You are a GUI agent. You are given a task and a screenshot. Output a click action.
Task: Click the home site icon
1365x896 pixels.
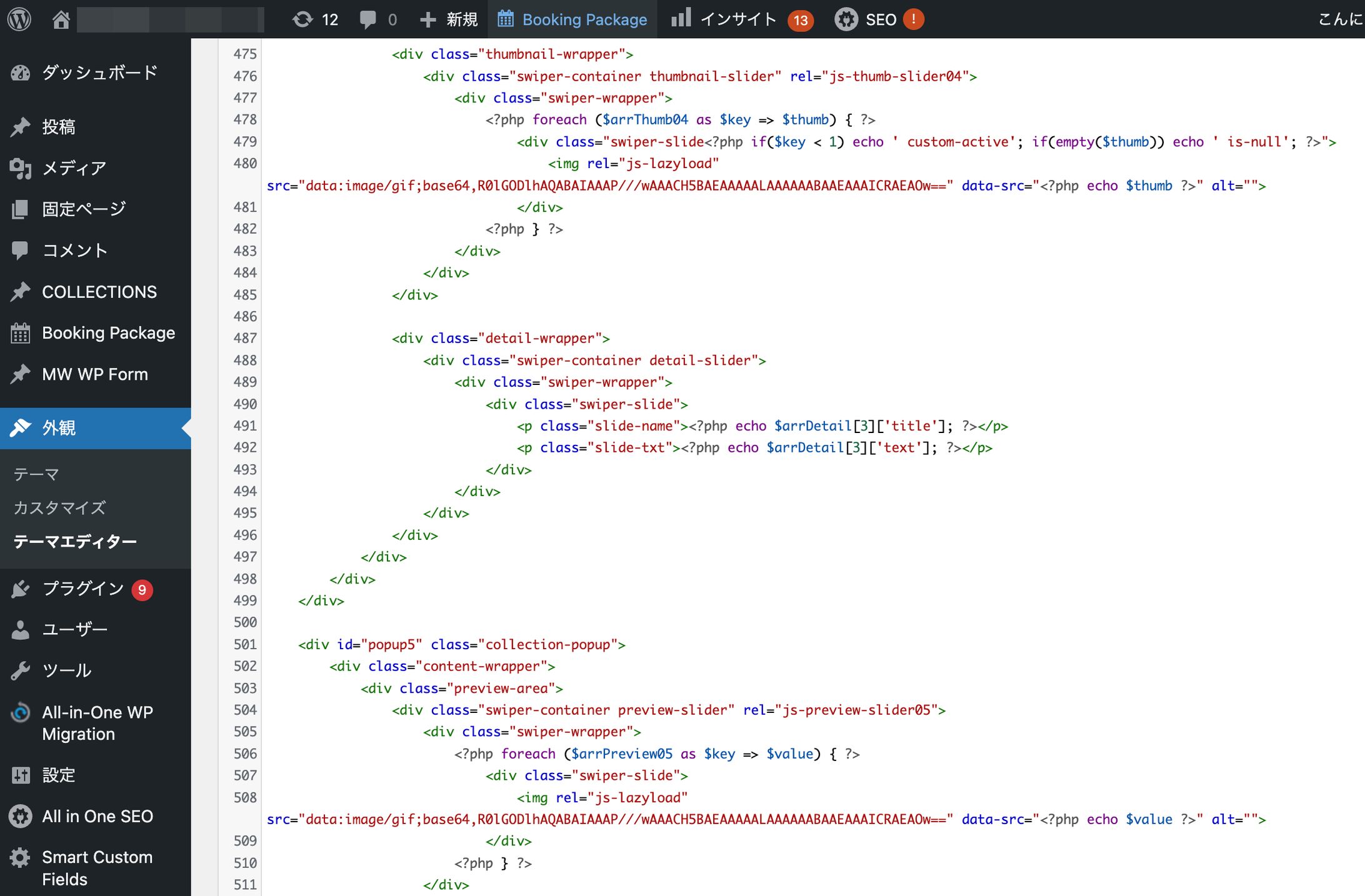(61, 19)
